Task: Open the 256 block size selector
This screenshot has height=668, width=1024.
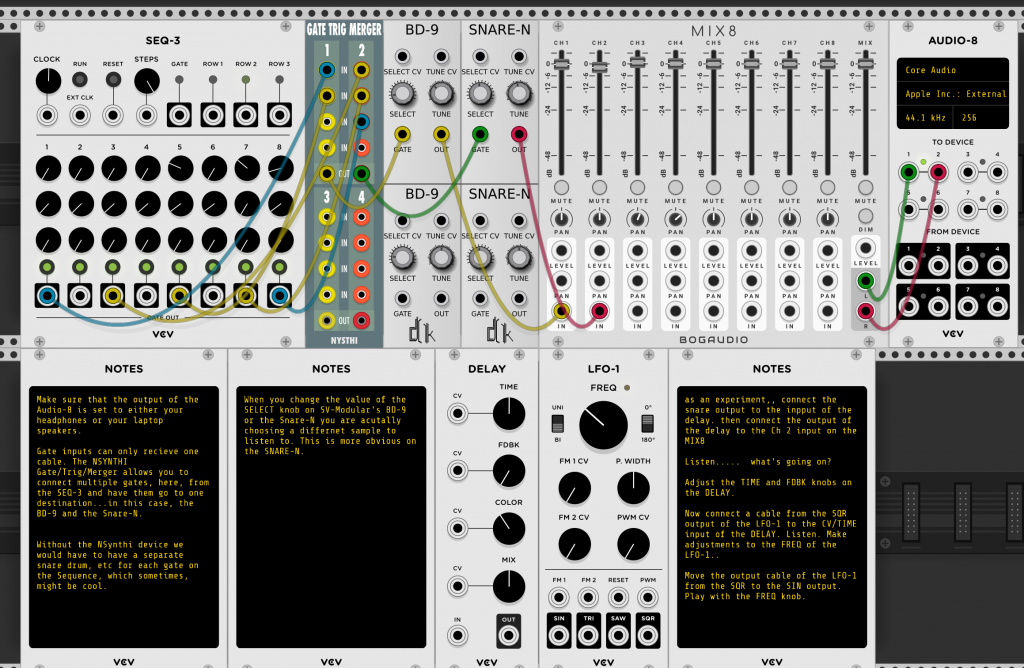Action: click(x=981, y=118)
